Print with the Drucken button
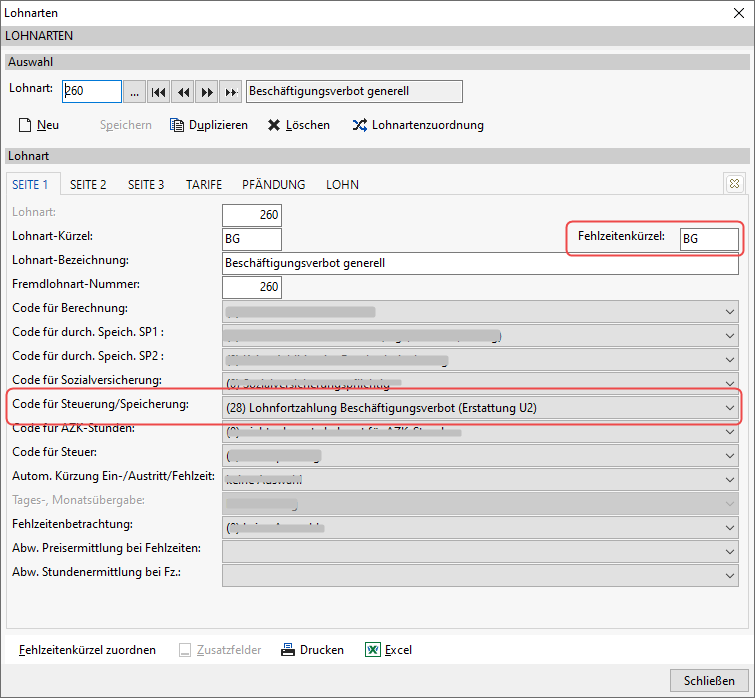The image size is (755, 698). 312,650
